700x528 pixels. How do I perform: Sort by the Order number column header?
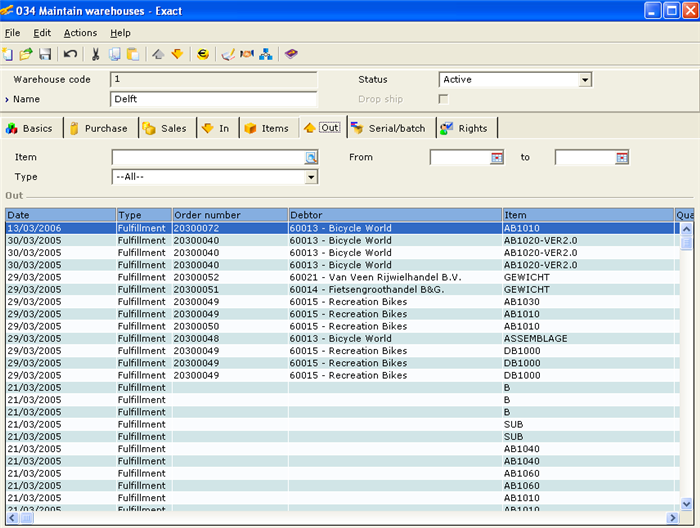[x=230, y=215]
